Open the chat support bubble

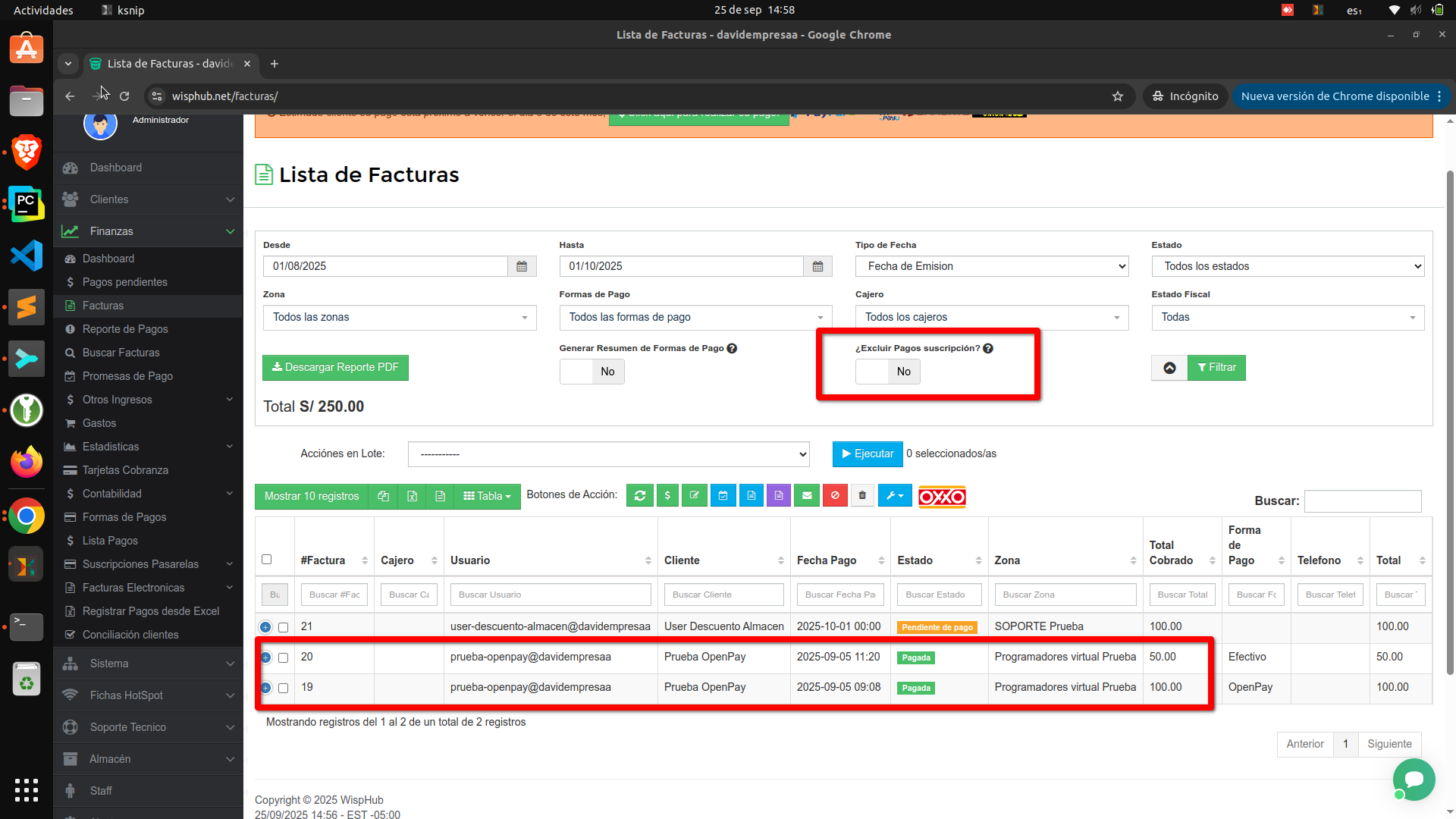click(1414, 779)
